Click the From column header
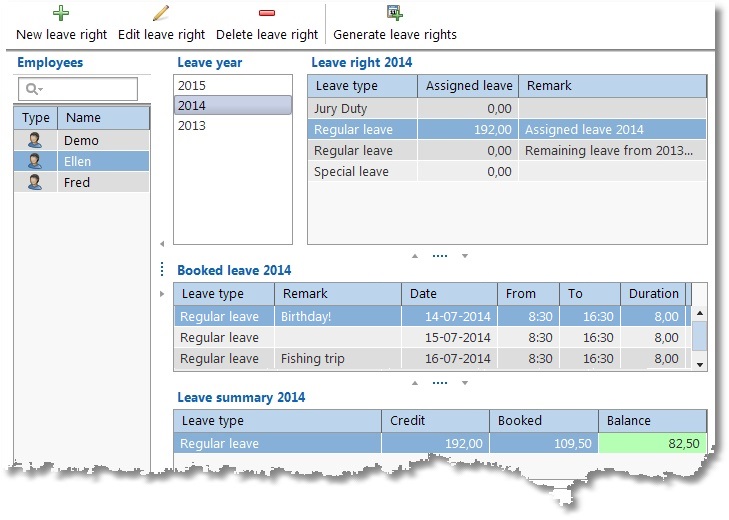This screenshot has width=729, height=520. (529, 293)
